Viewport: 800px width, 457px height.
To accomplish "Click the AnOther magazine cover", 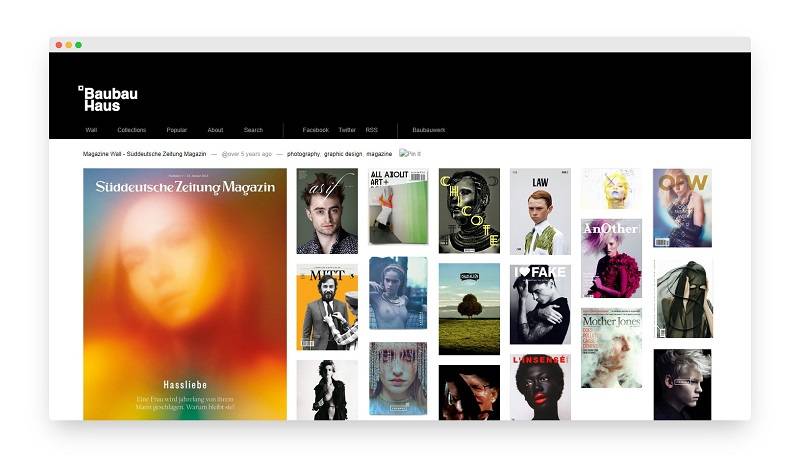I will [x=611, y=258].
